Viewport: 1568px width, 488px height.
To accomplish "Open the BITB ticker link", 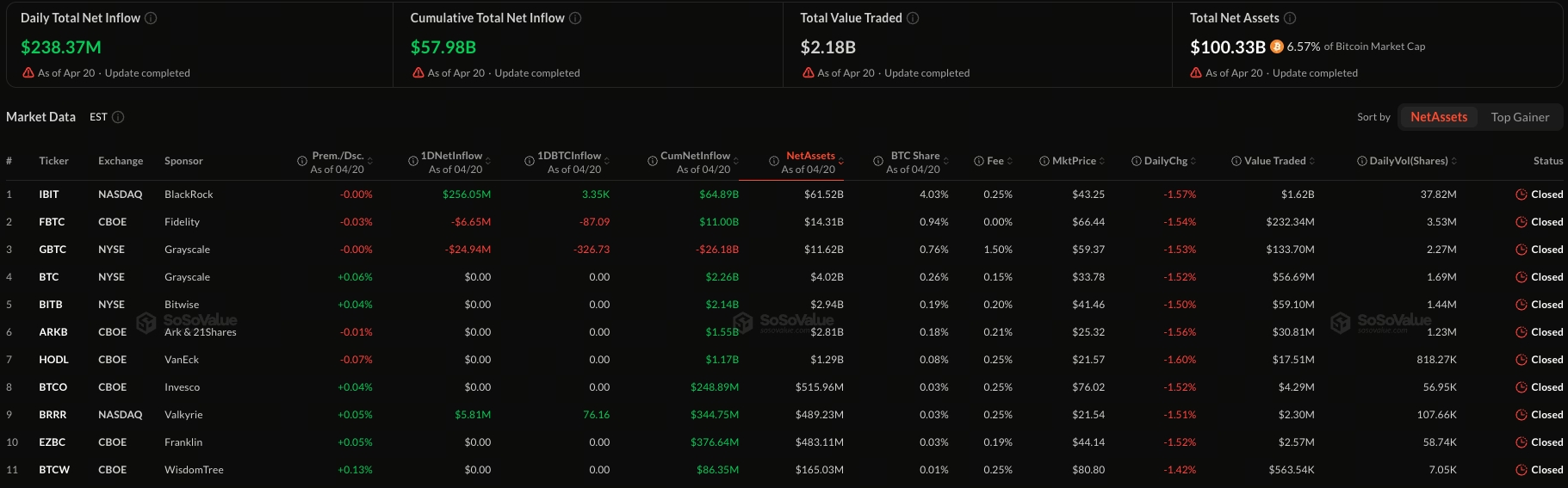I will pyautogui.click(x=51, y=305).
